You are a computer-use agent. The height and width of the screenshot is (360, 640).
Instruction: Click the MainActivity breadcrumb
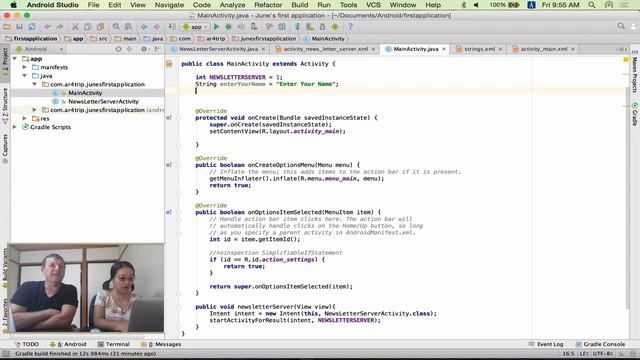tap(324, 39)
